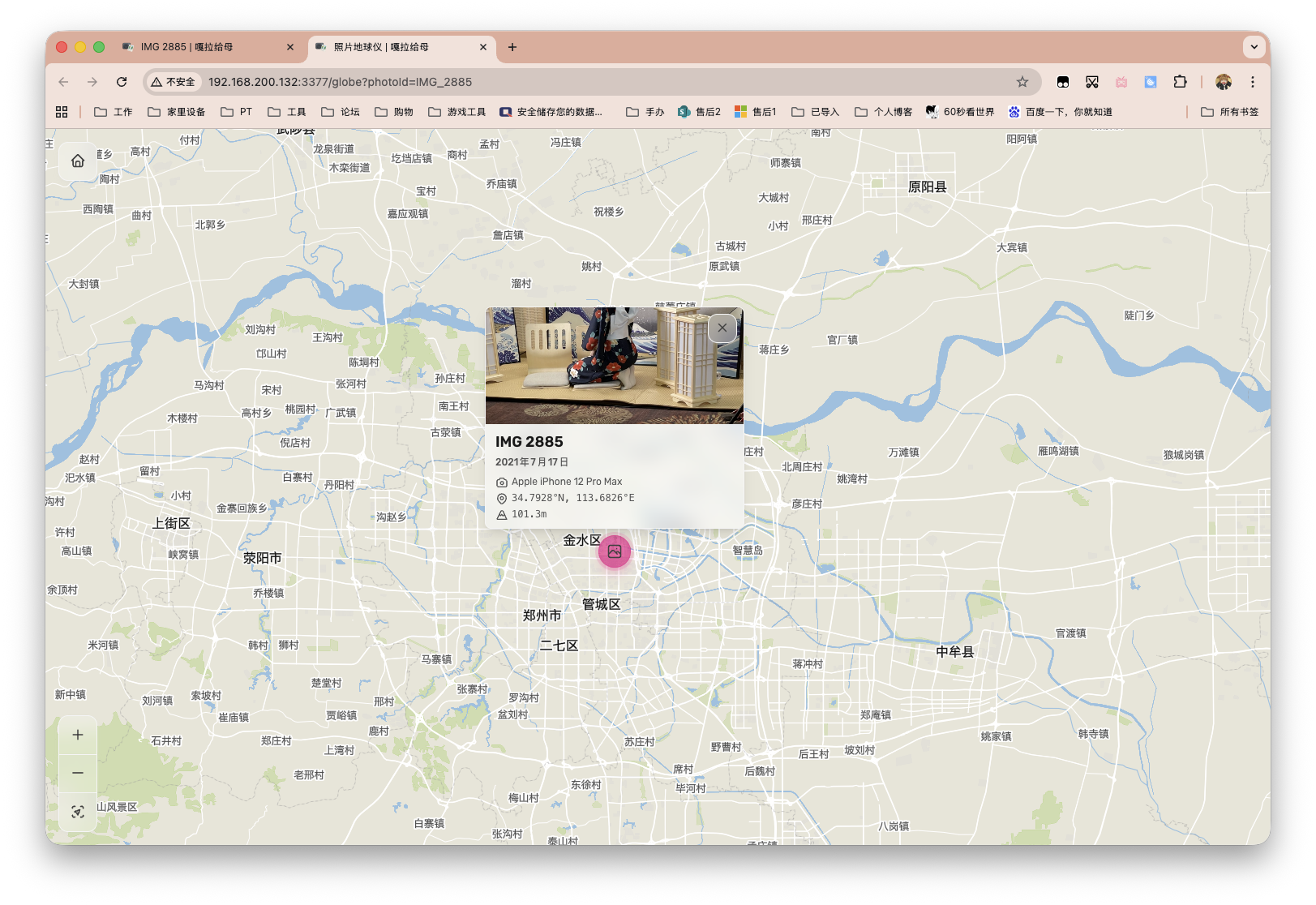Open the 所有书签 folder
Image resolution: width=1316 pixels, height=905 pixels.
[1230, 112]
